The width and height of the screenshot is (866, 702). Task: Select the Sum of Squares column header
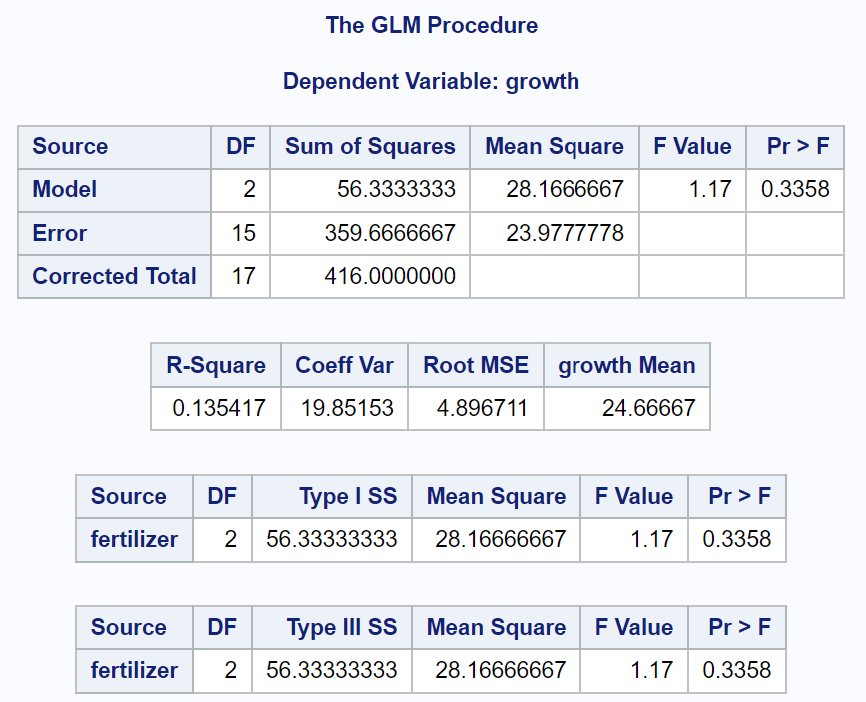tap(370, 146)
